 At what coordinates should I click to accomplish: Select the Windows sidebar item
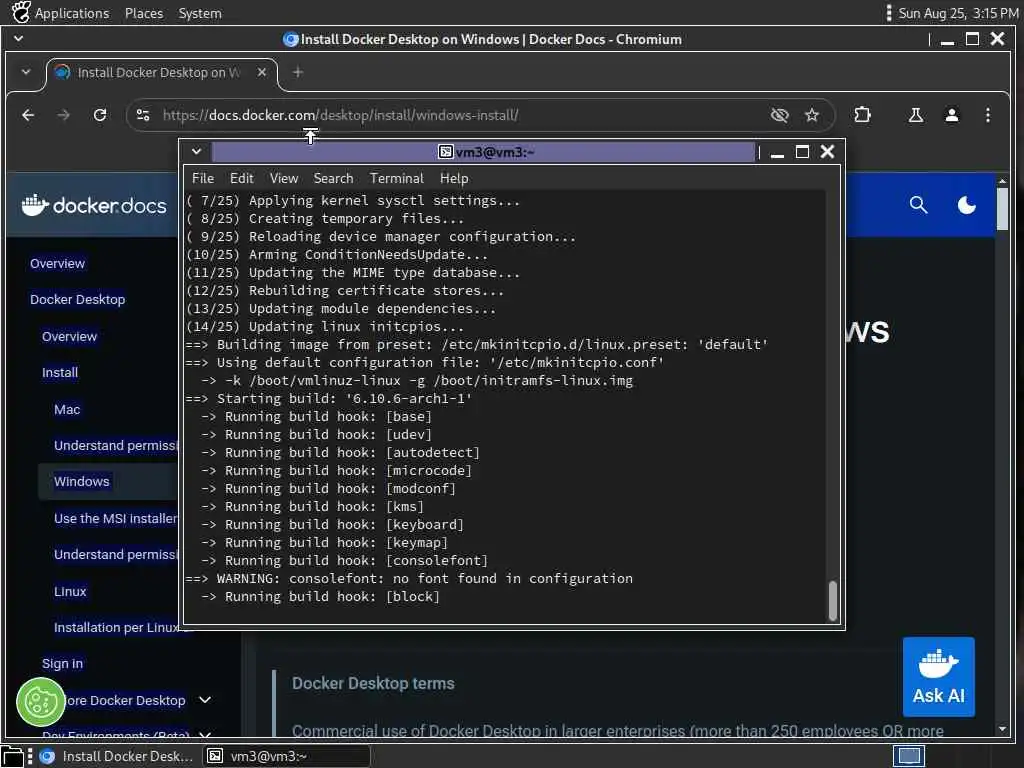point(82,481)
